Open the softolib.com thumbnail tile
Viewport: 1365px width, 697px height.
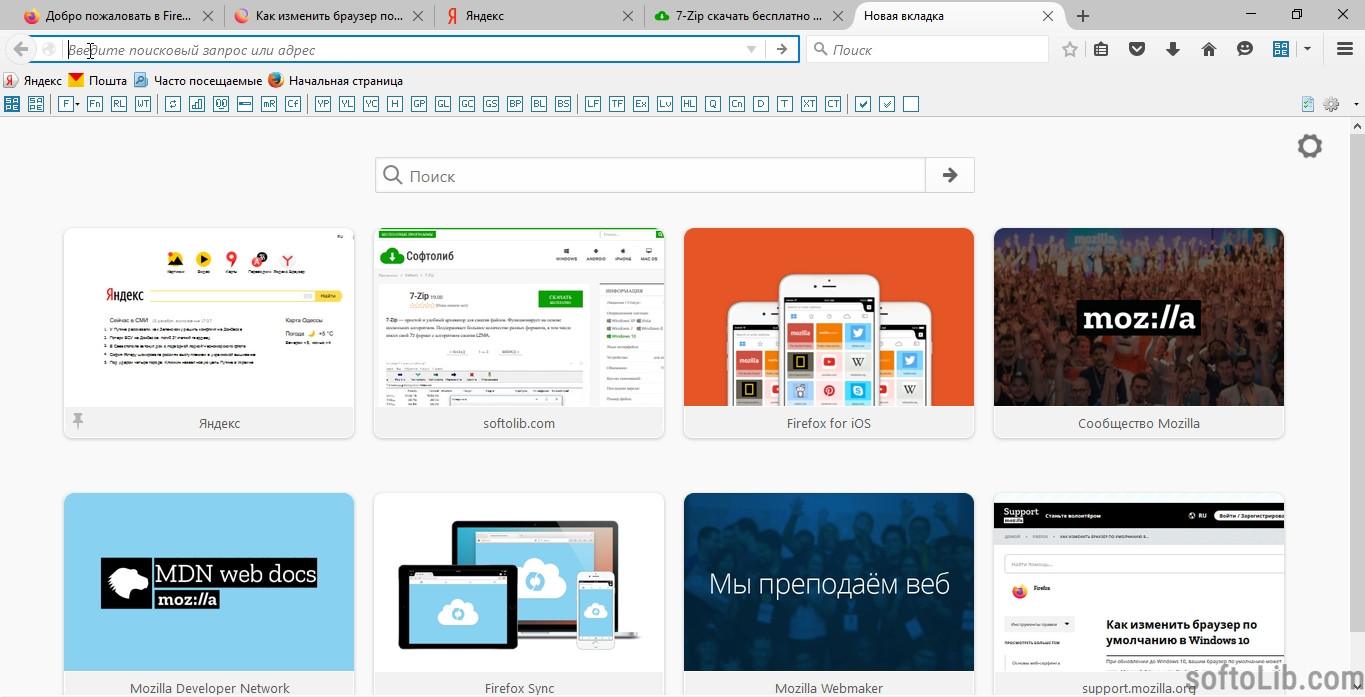point(519,333)
